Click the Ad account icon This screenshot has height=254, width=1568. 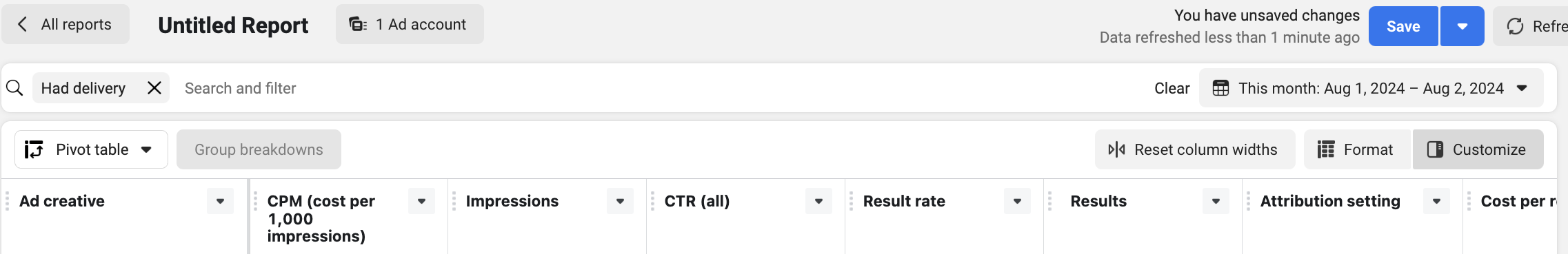(x=358, y=25)
